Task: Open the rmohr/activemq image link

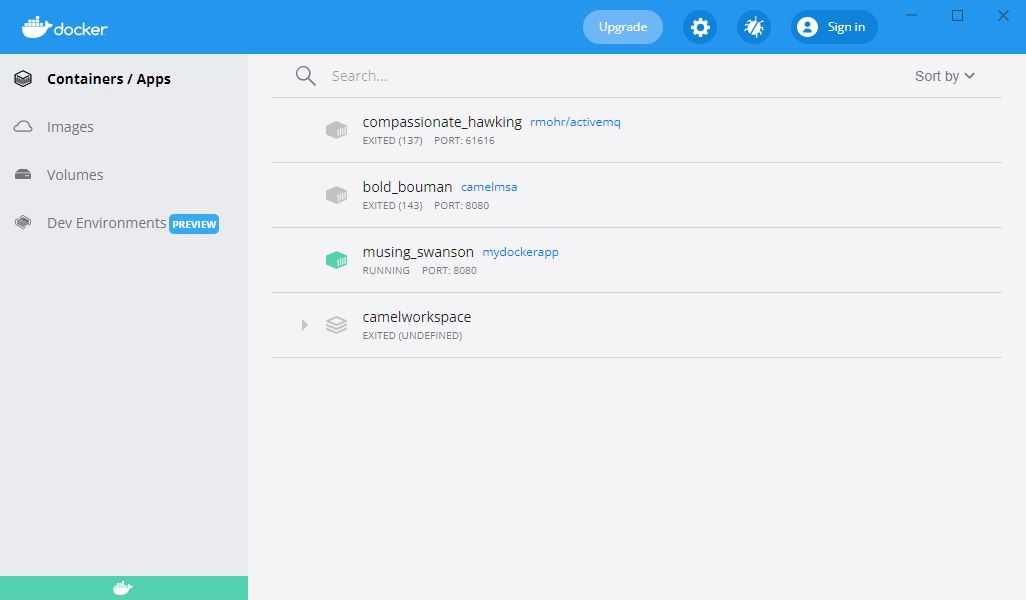Action: (x=575, y=122)
